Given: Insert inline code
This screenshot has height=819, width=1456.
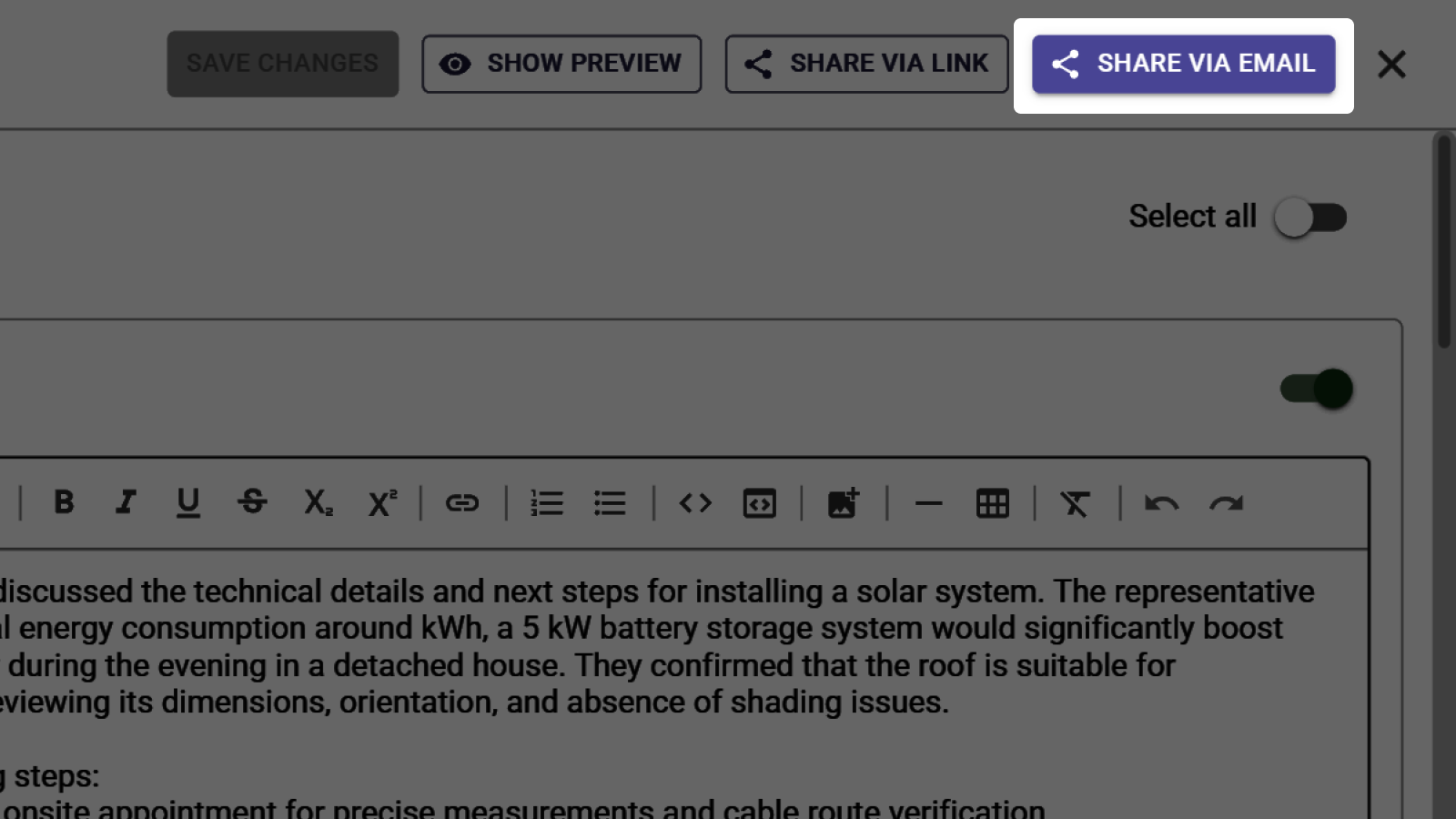Looking at the screenshot, I should [x=695, y=502].
